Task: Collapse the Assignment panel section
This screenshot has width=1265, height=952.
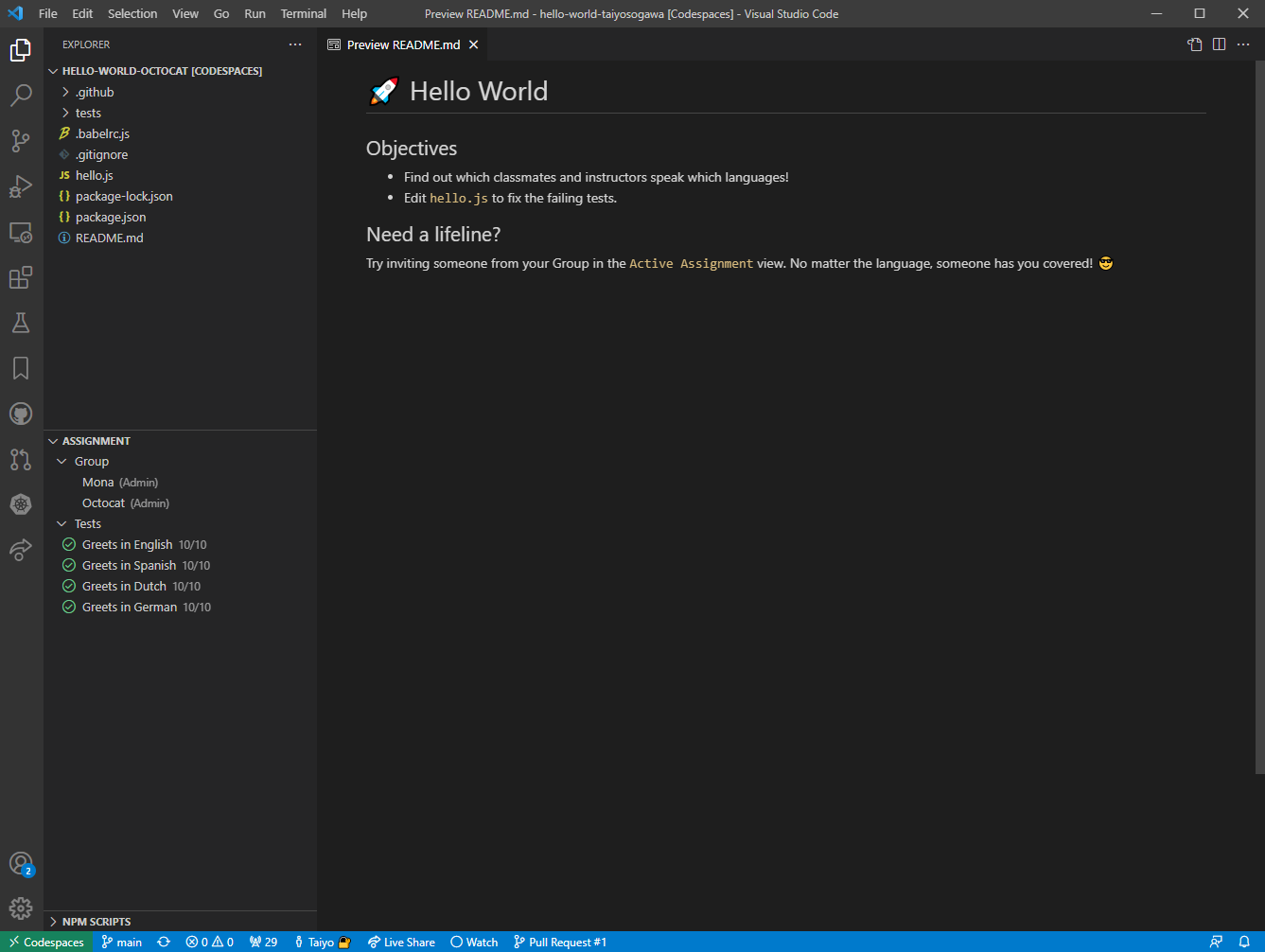Action: click(96, 441)
